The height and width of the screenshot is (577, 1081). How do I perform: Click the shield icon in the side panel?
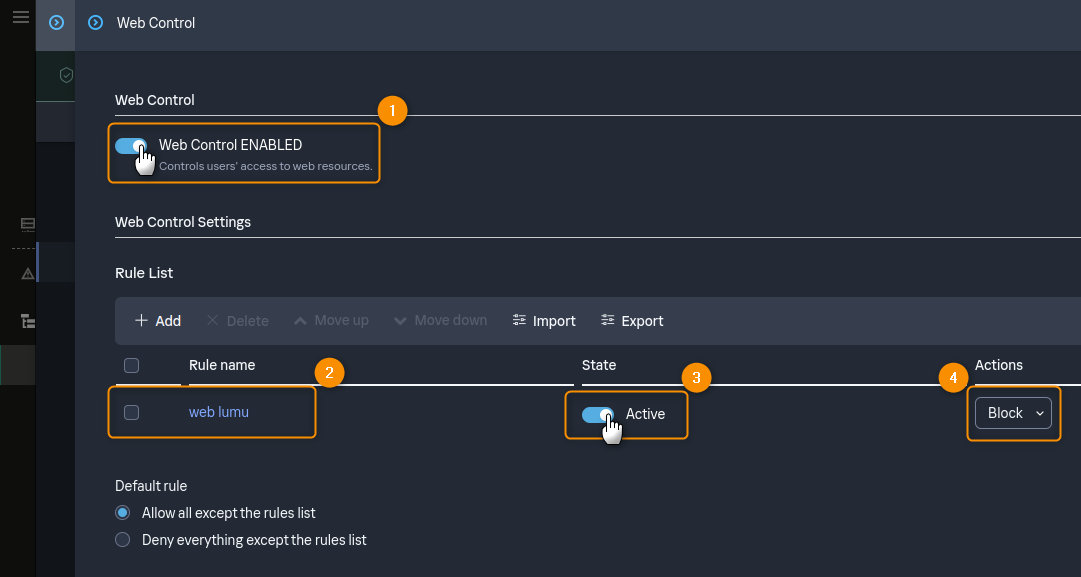pyautogui.click(x=66, y=75)
